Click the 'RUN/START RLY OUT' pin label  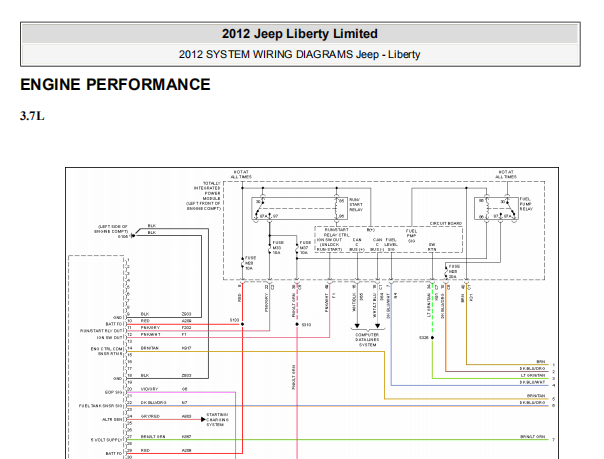point(101,331)
